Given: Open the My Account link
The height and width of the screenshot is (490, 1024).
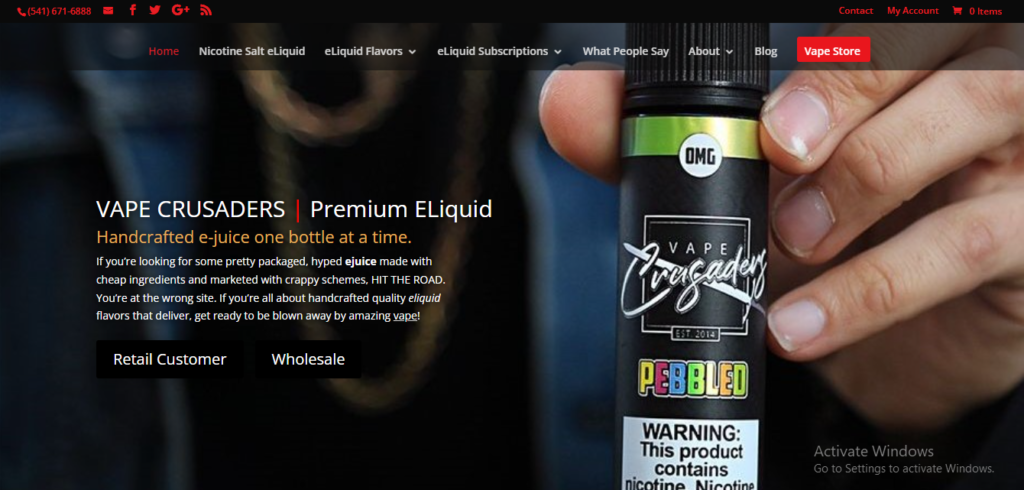Looking at the screenshot, I should click(912, 10).
